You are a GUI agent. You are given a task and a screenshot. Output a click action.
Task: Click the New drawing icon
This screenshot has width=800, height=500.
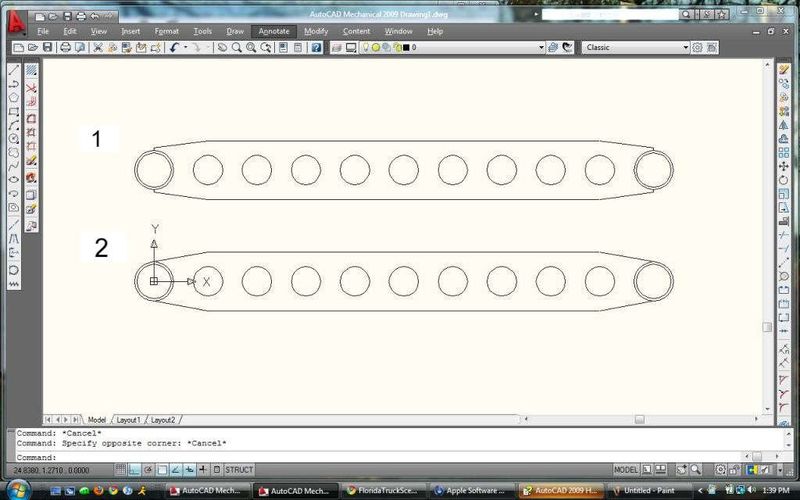pos(19,47)
